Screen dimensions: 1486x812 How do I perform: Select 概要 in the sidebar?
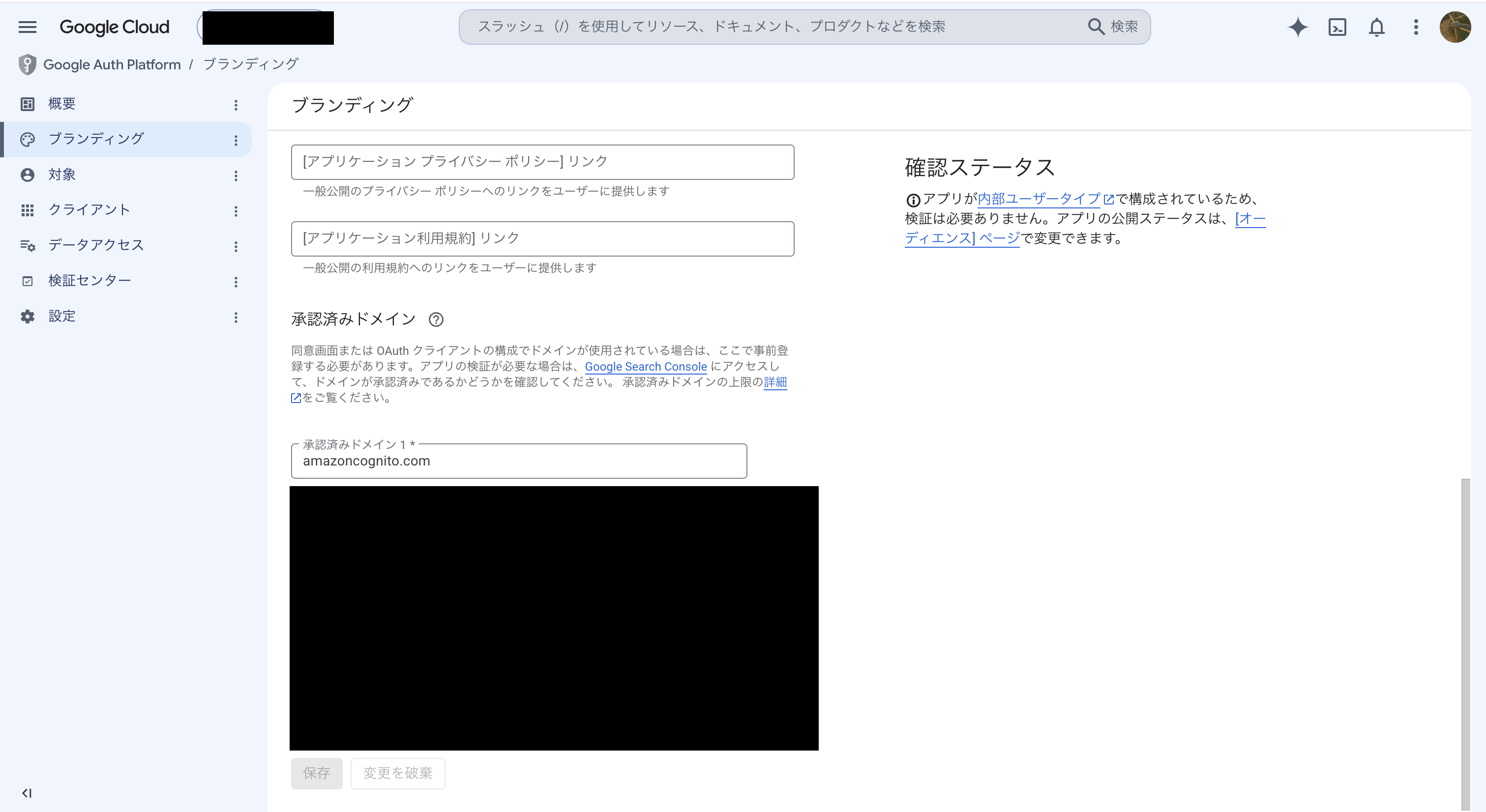[x=126, y=104]
